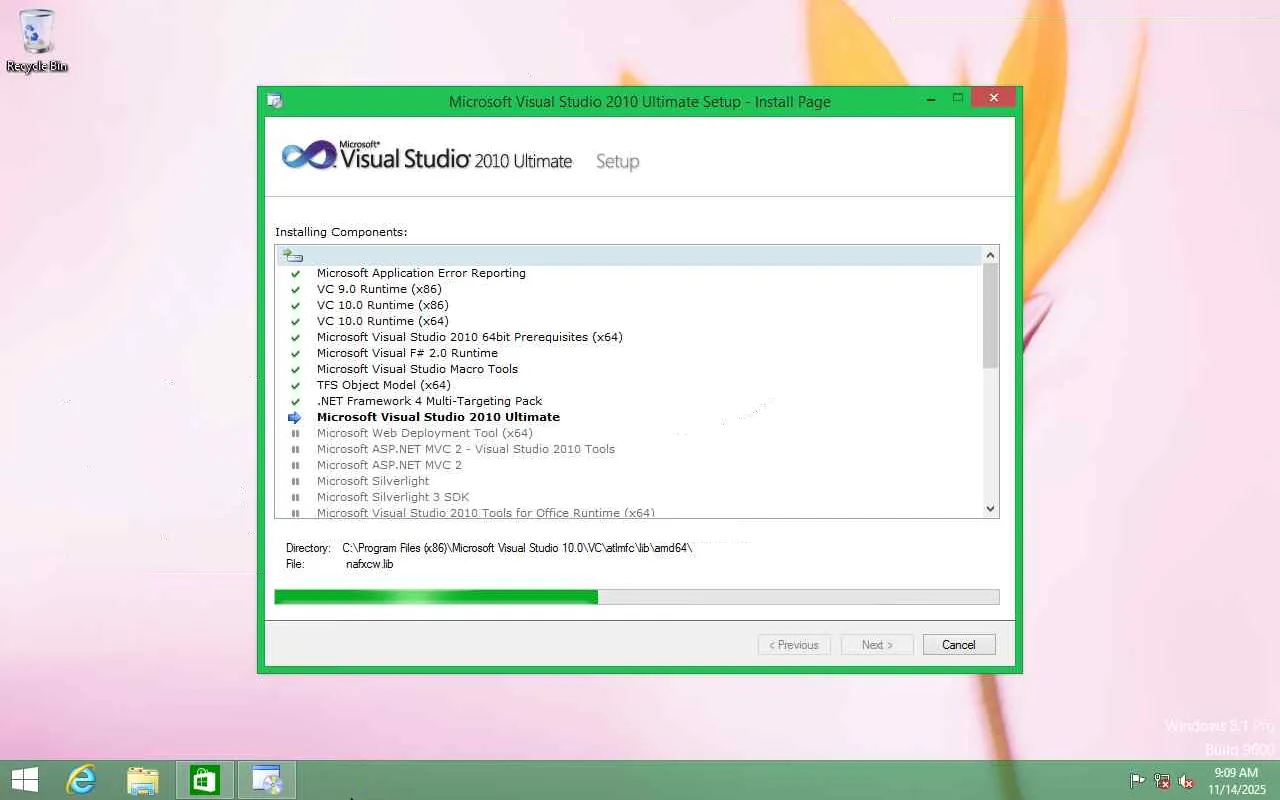Minimize the Visual Studio Setup window
Viewport: 1280px width, 800px height.
(931, 98)
